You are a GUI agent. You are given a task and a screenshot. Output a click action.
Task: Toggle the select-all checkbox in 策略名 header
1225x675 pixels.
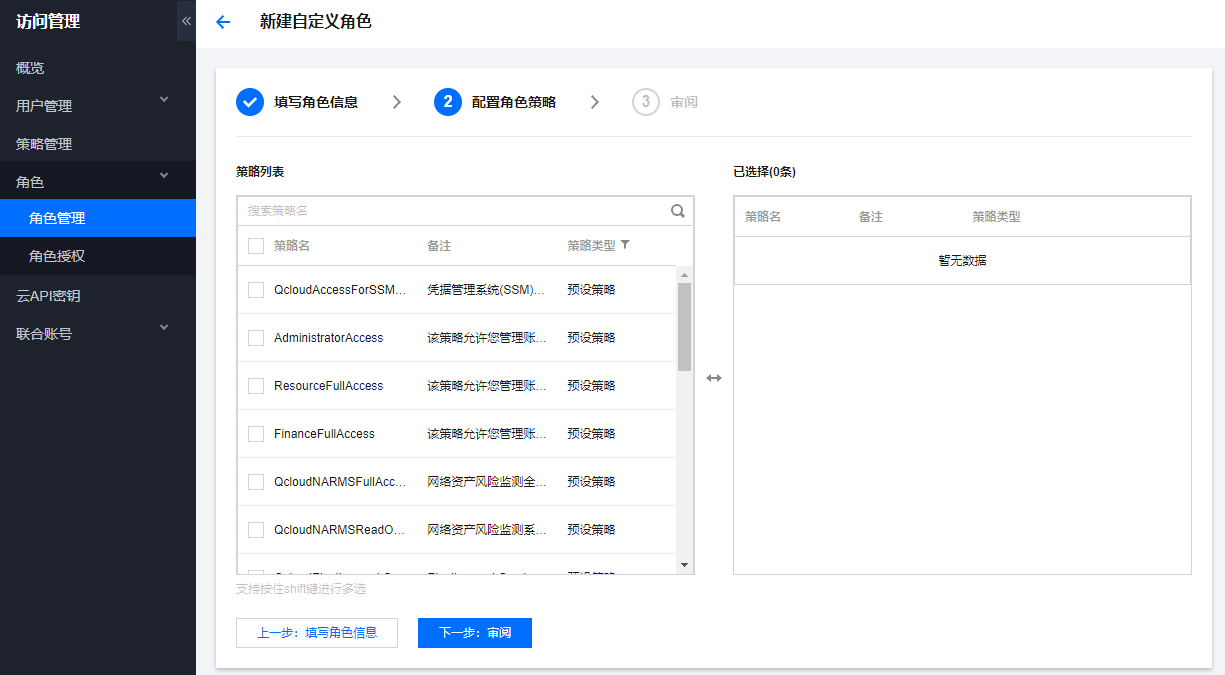tap(256, 246)
